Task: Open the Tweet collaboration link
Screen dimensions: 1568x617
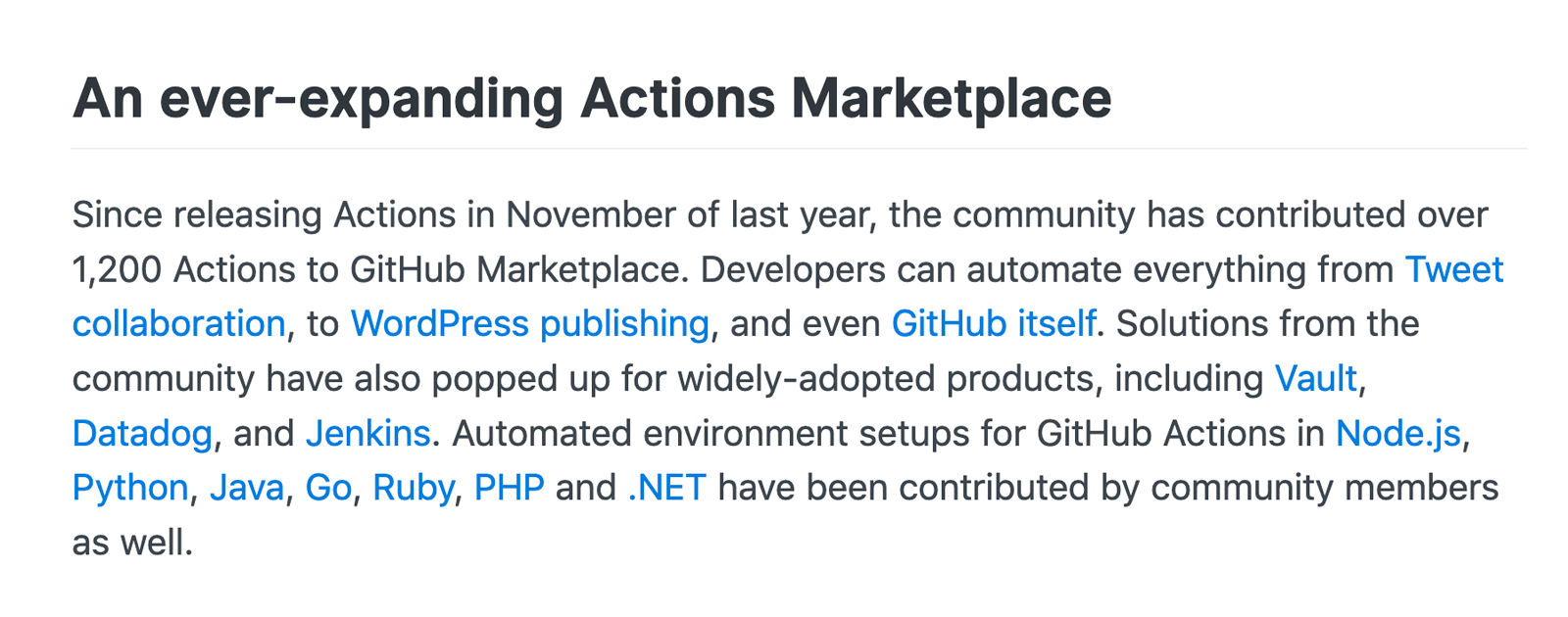Action: coord(1453,270)
